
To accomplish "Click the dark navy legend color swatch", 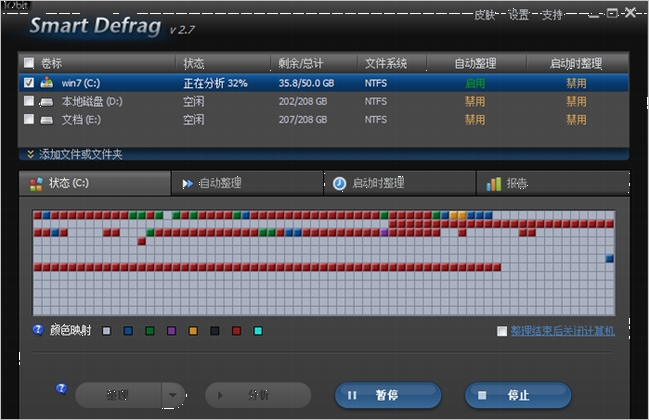I will click(215, 331).
